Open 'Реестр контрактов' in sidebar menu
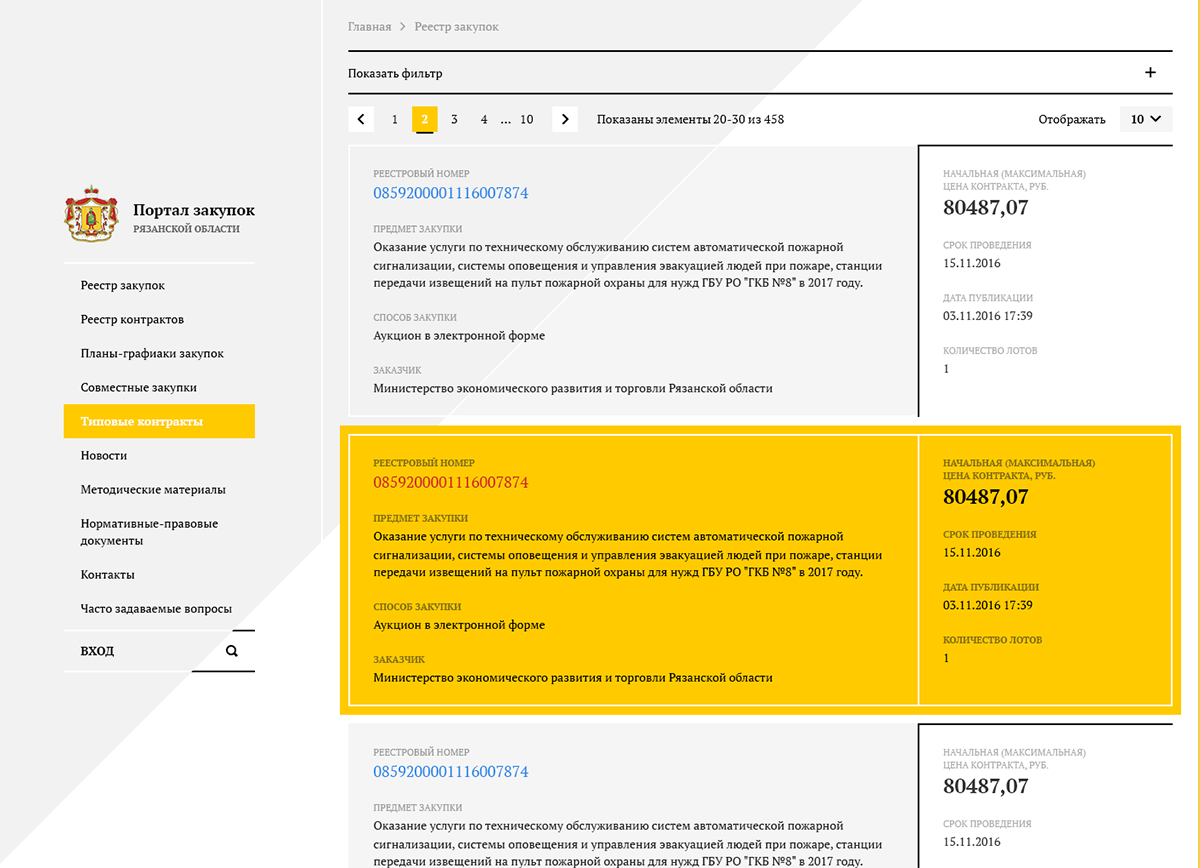The height and width of the screenshot is (868, 1200). (x=132, y=320)
